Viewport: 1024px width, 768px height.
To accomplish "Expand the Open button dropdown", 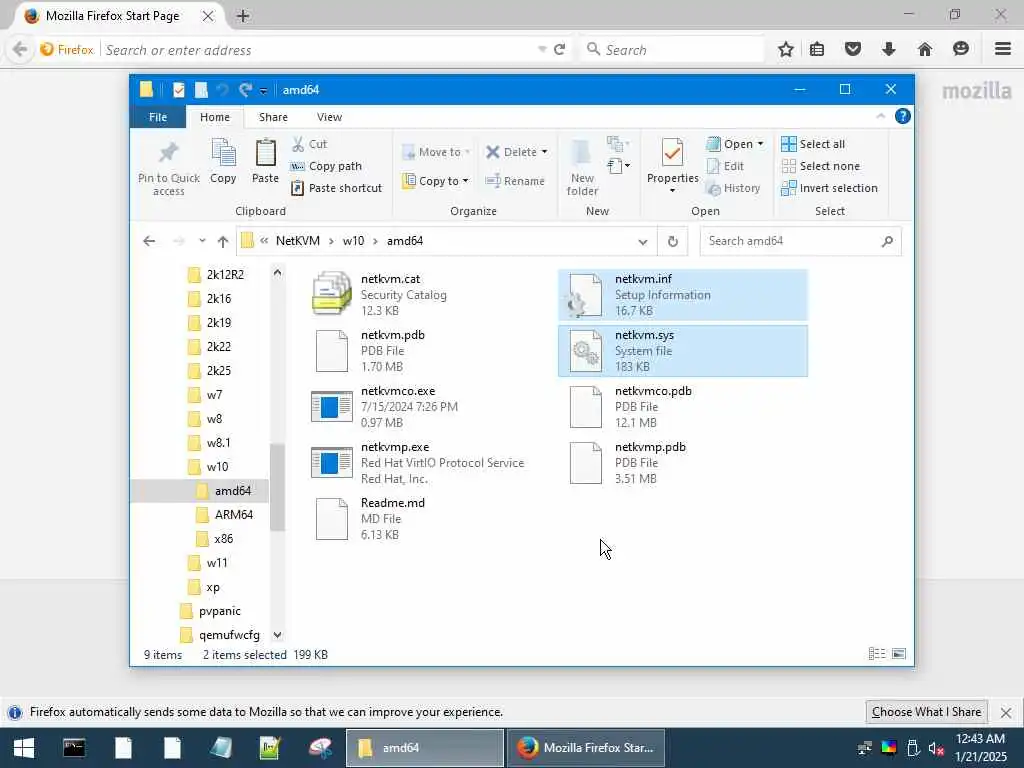I will pyautogui.click(x=760, y=144).
